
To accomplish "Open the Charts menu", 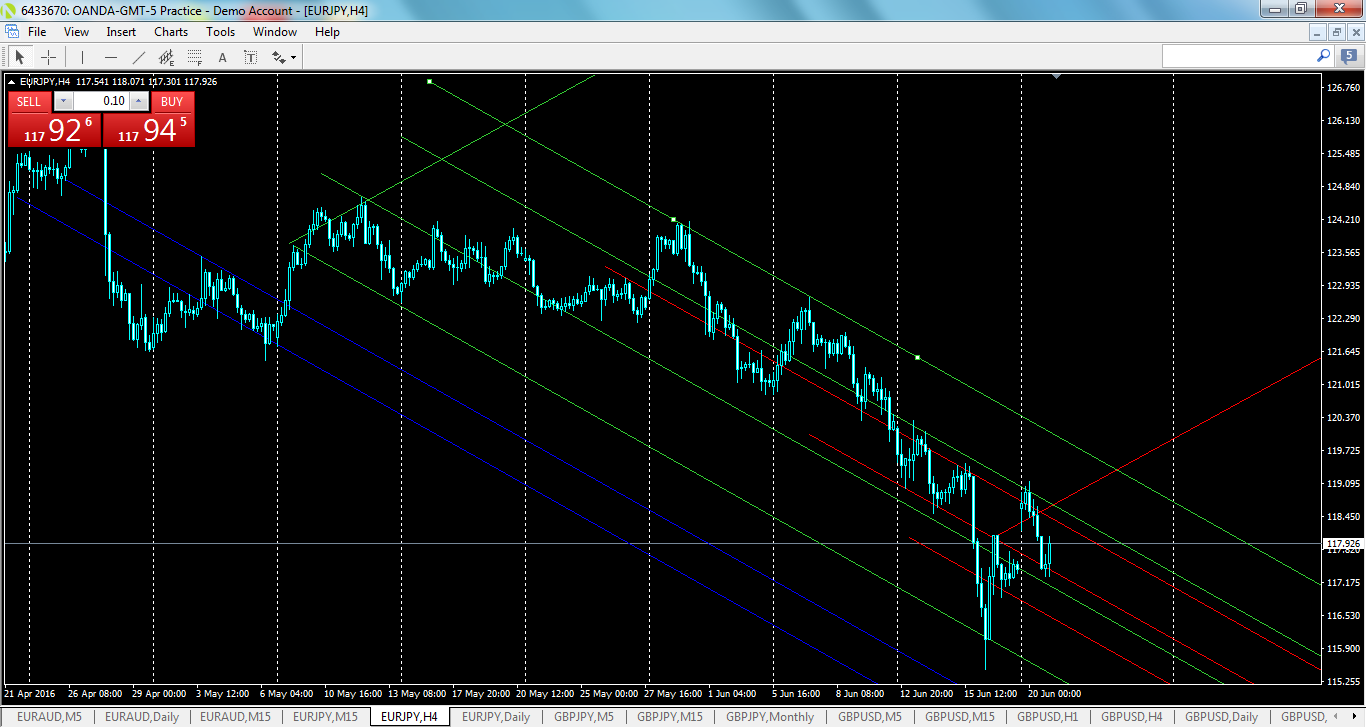I will tap(170, 31).
